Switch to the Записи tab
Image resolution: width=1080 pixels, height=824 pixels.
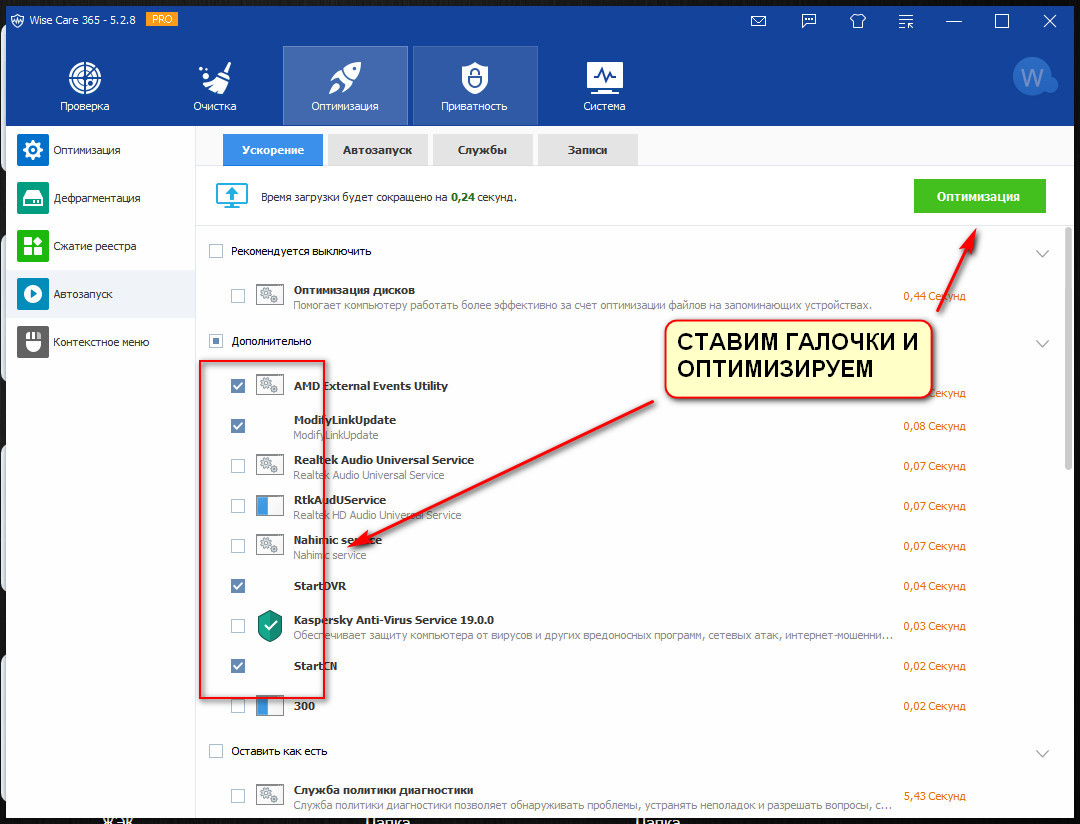(x=588, y=150)
